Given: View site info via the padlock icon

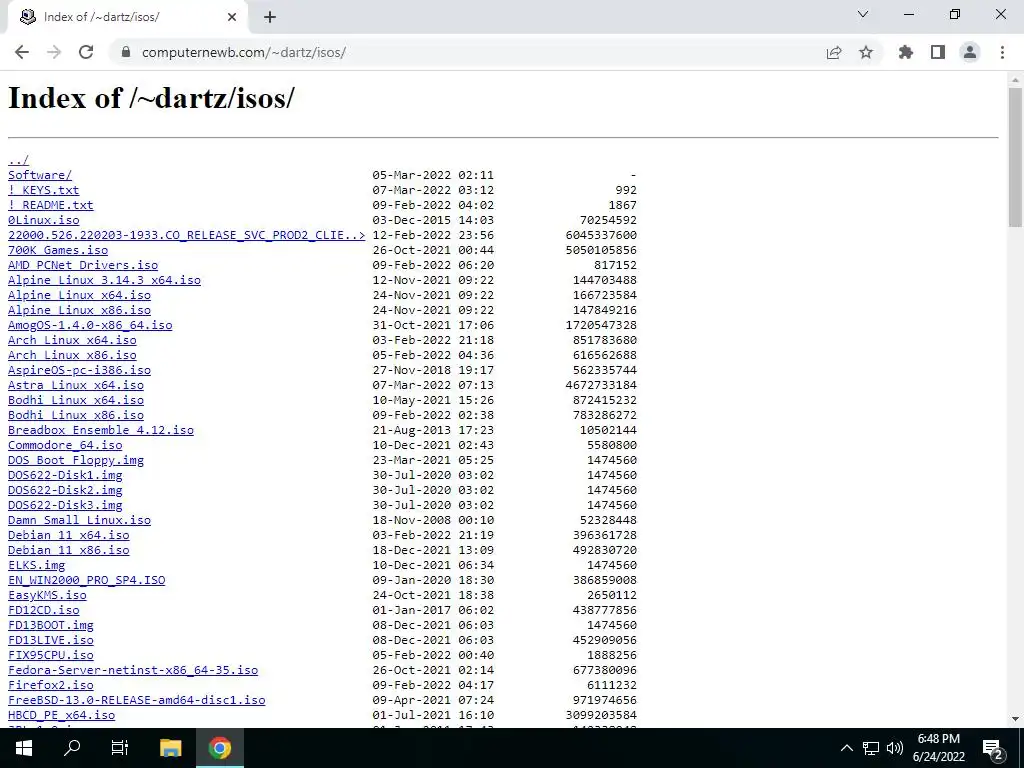Looking at the screenshot, I should 126,52.
